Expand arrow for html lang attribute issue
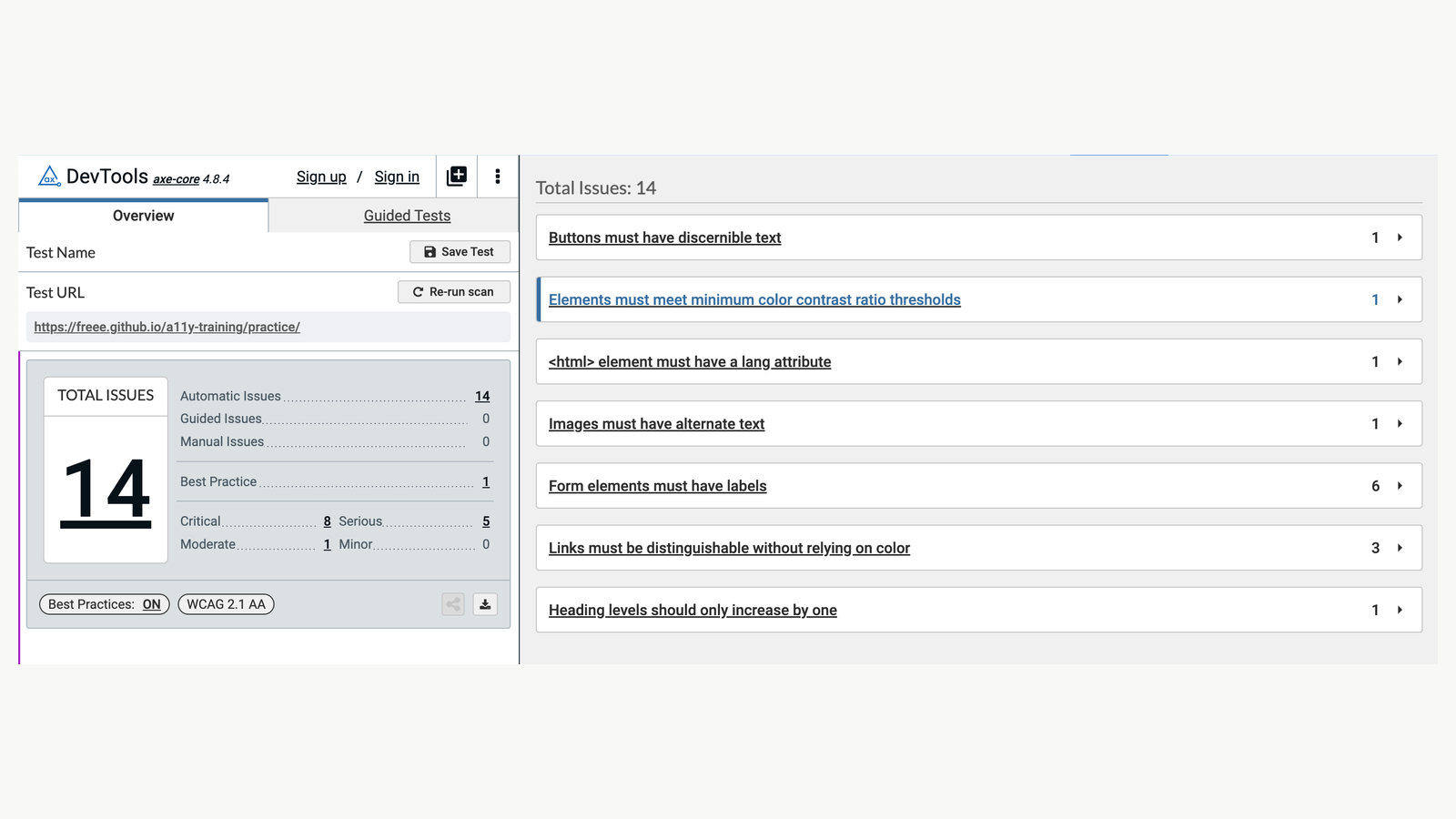 point(1400,361)
